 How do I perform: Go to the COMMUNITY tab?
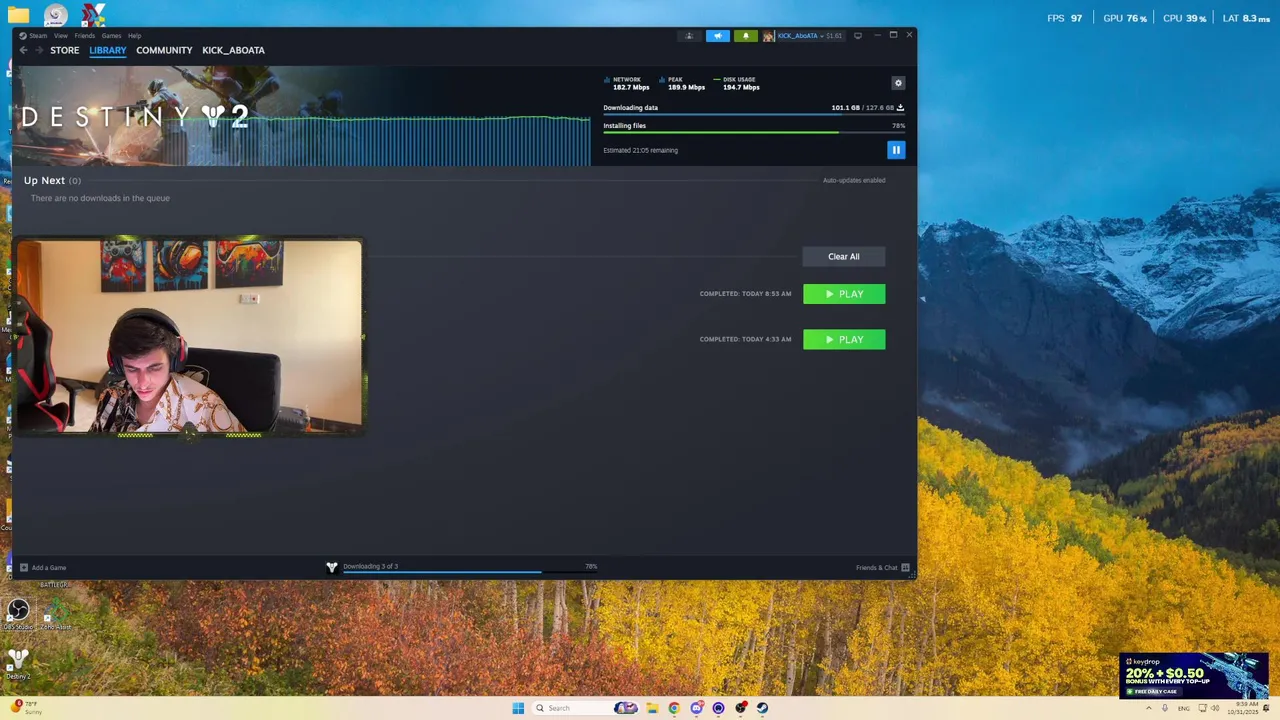pos(164,50)
